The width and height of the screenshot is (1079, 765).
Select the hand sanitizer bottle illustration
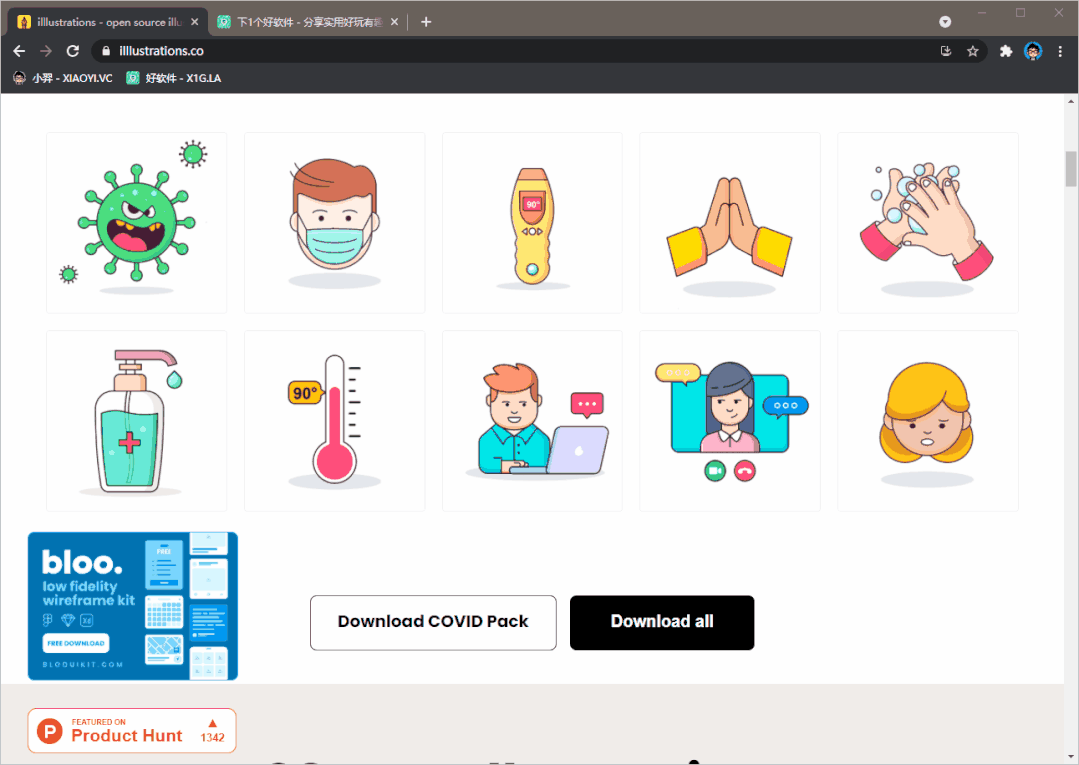[x=136, y=421]
